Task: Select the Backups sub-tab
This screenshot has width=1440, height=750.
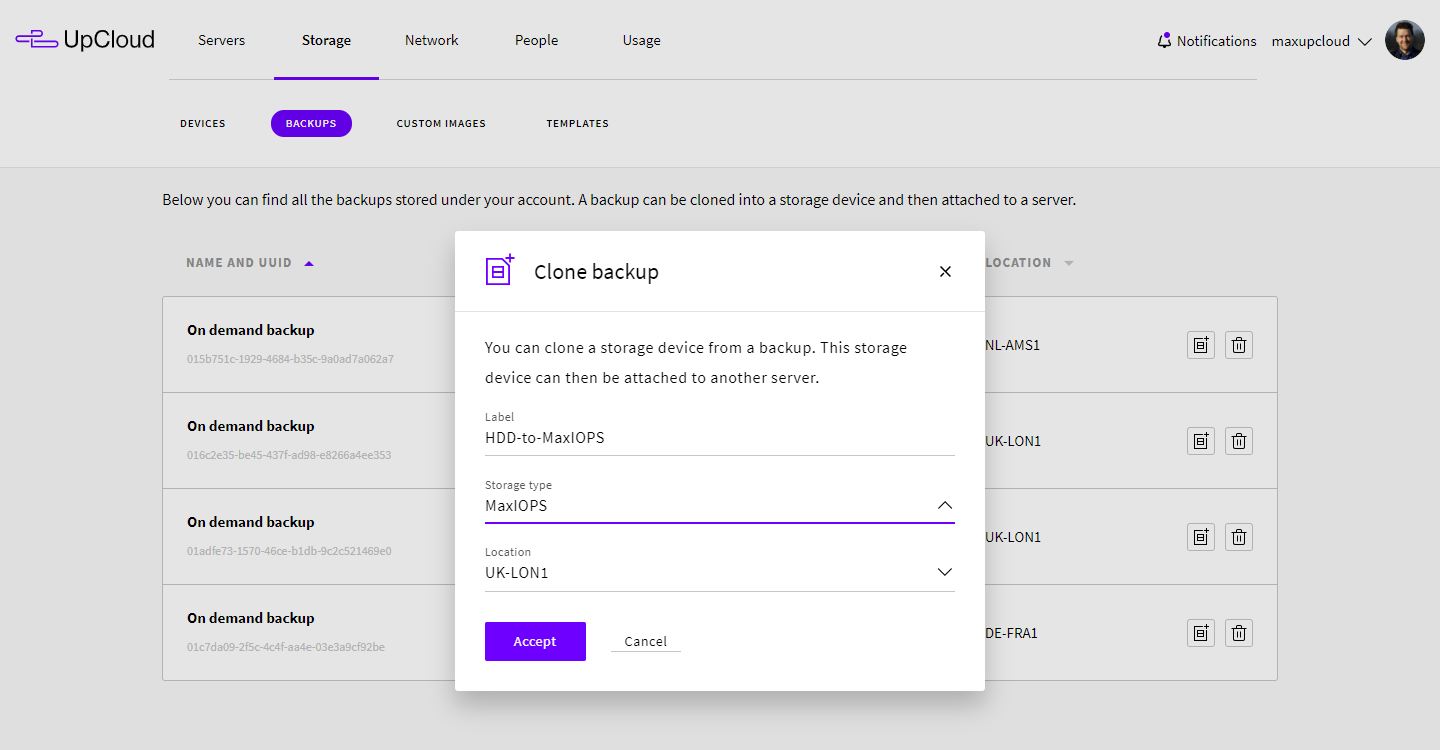Action: 311,124
